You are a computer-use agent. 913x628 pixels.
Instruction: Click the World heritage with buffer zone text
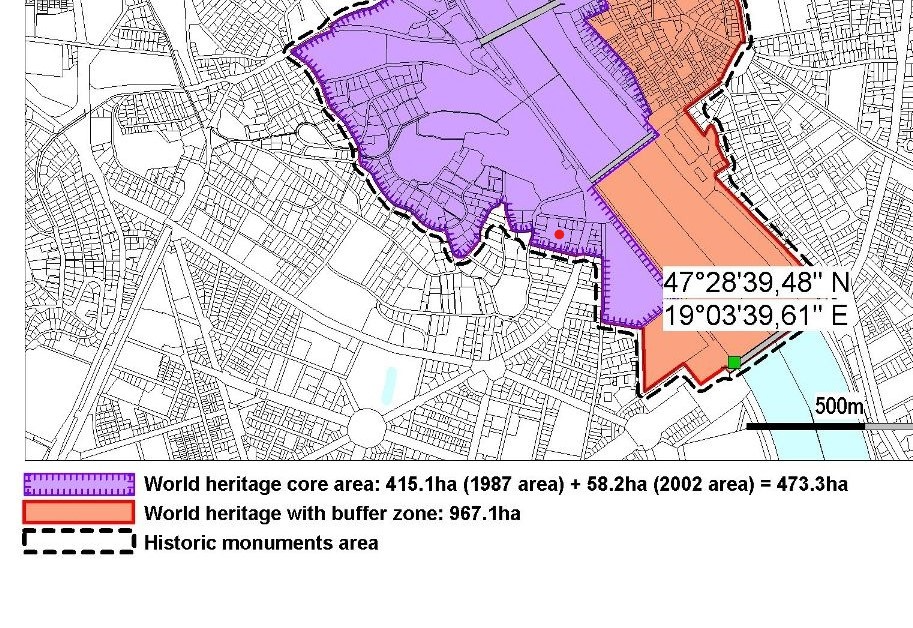pyautogui.click(x=332, y=513)
